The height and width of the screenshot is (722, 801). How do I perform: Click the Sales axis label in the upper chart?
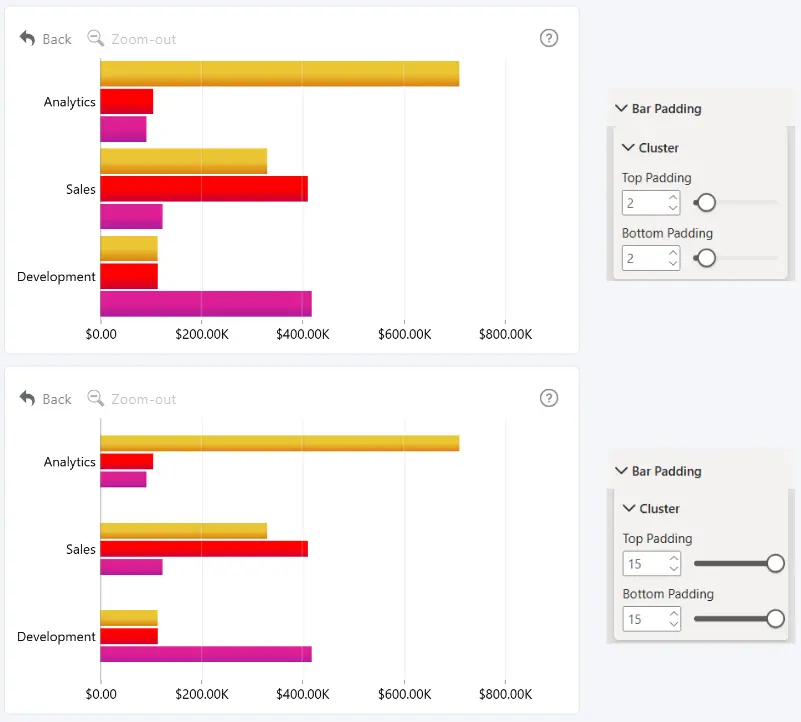(81, 190)
